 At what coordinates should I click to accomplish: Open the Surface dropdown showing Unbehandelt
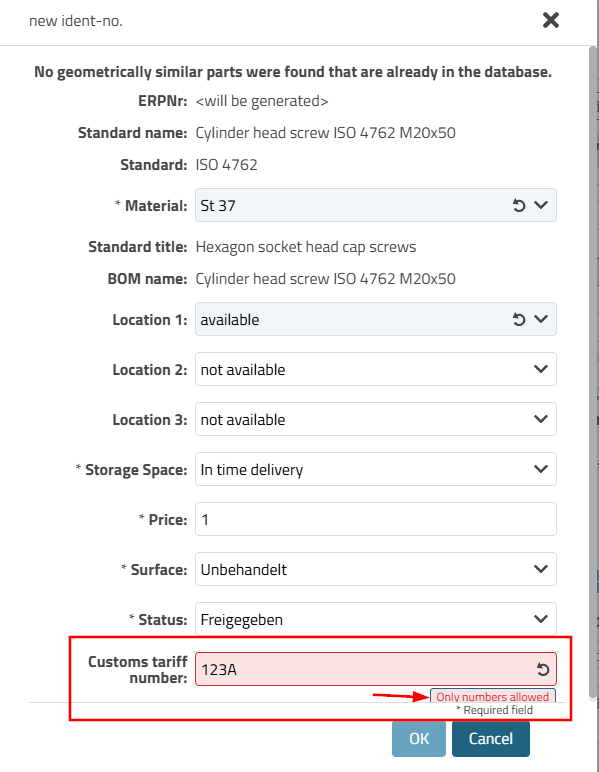[x=376, y=569]
